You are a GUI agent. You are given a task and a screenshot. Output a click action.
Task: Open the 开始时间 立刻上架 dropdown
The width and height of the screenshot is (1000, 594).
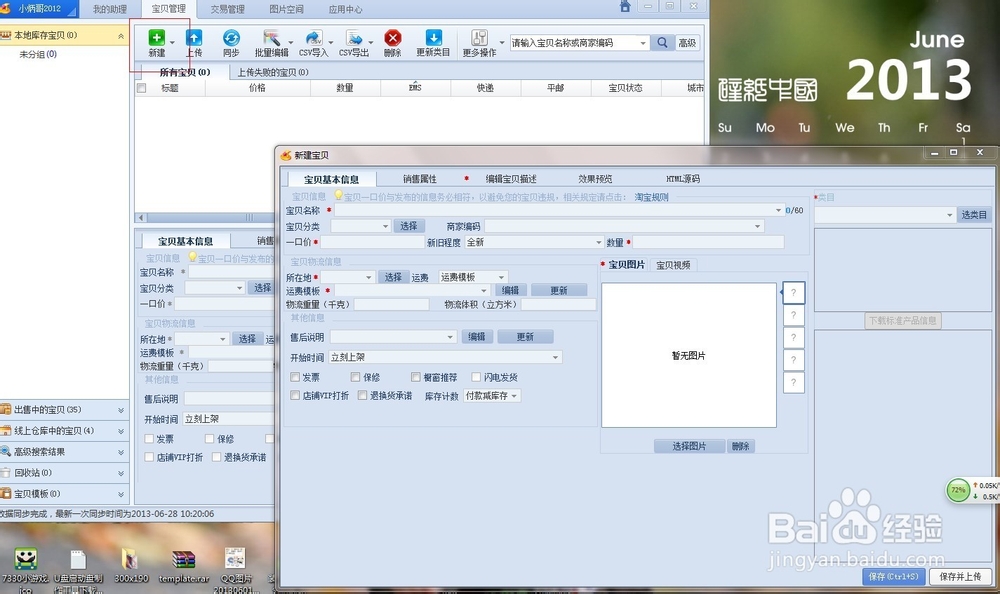pyautogui.click(x=556, y=355)
